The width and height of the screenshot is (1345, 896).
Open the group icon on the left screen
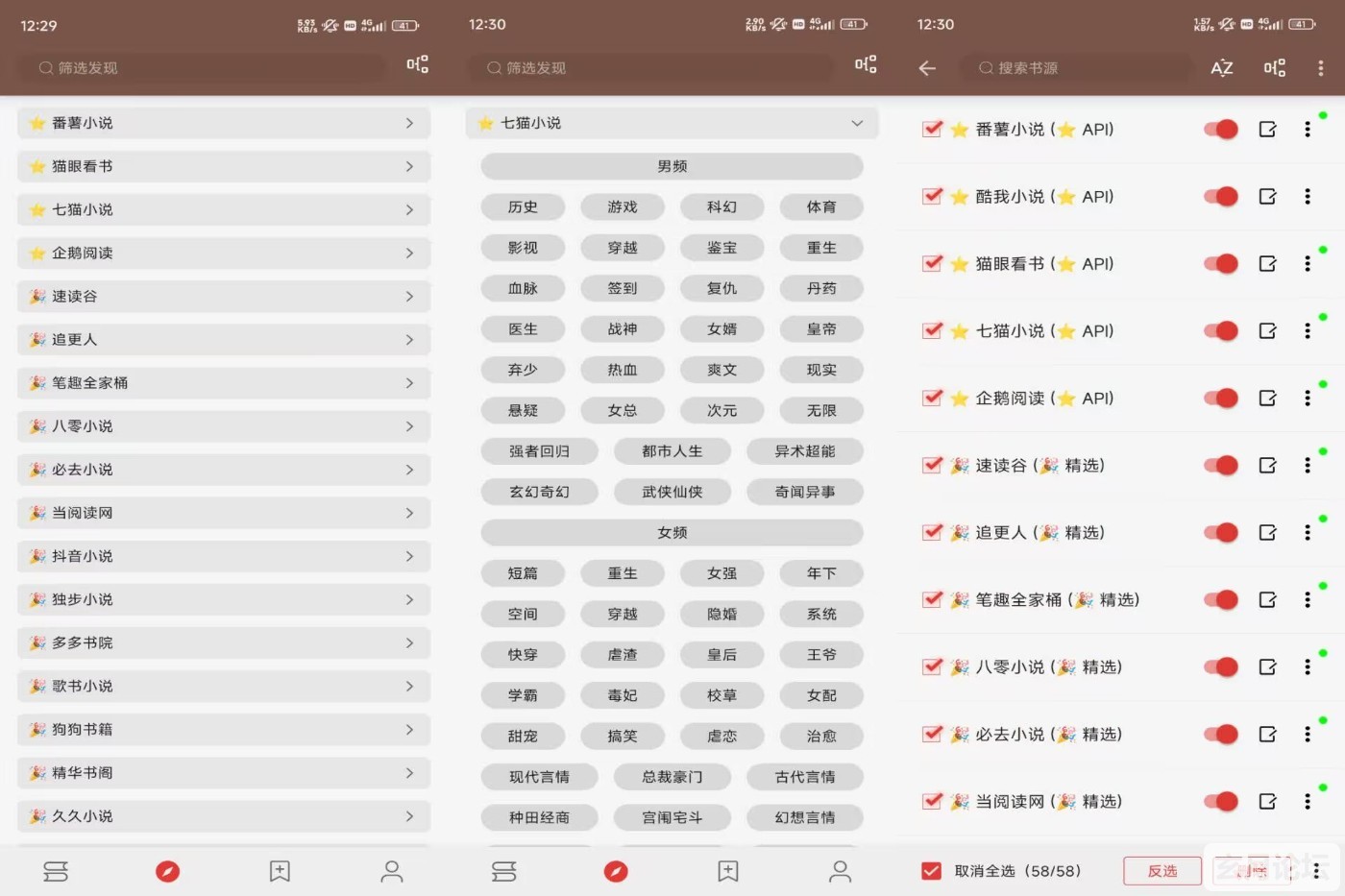(x=417, y=64)
